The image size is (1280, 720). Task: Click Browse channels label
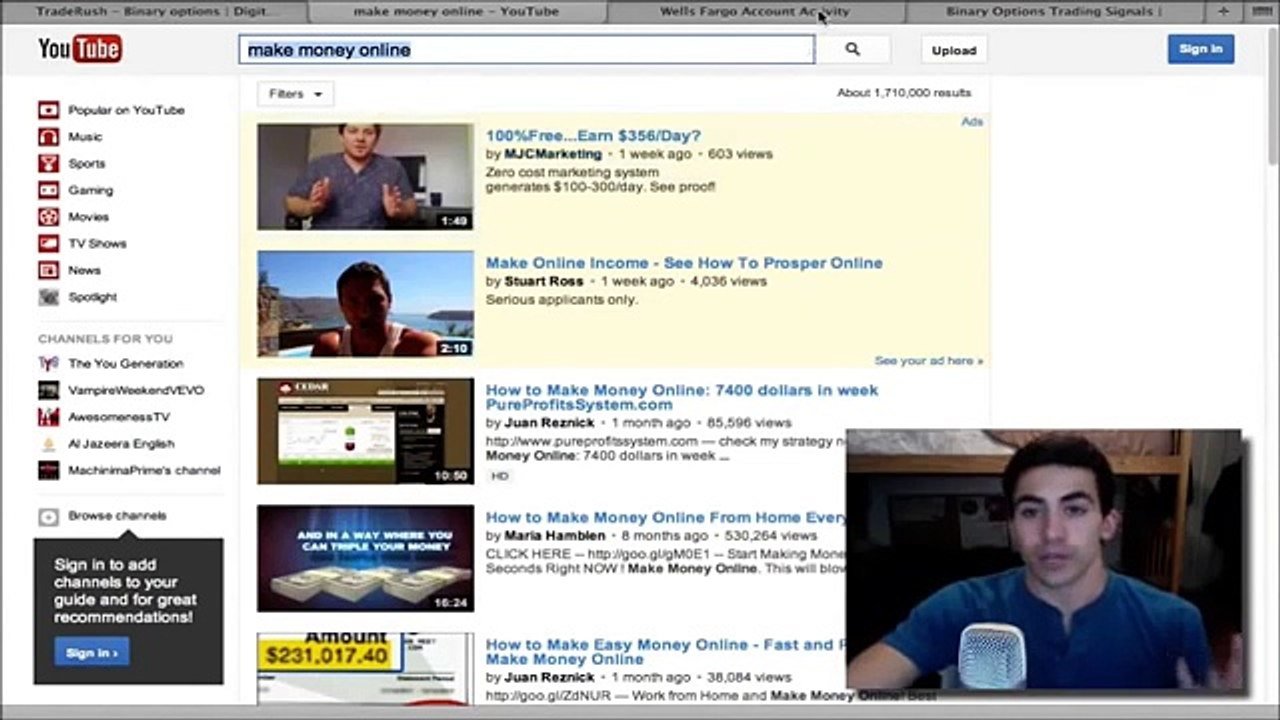(x=117, y=516)
